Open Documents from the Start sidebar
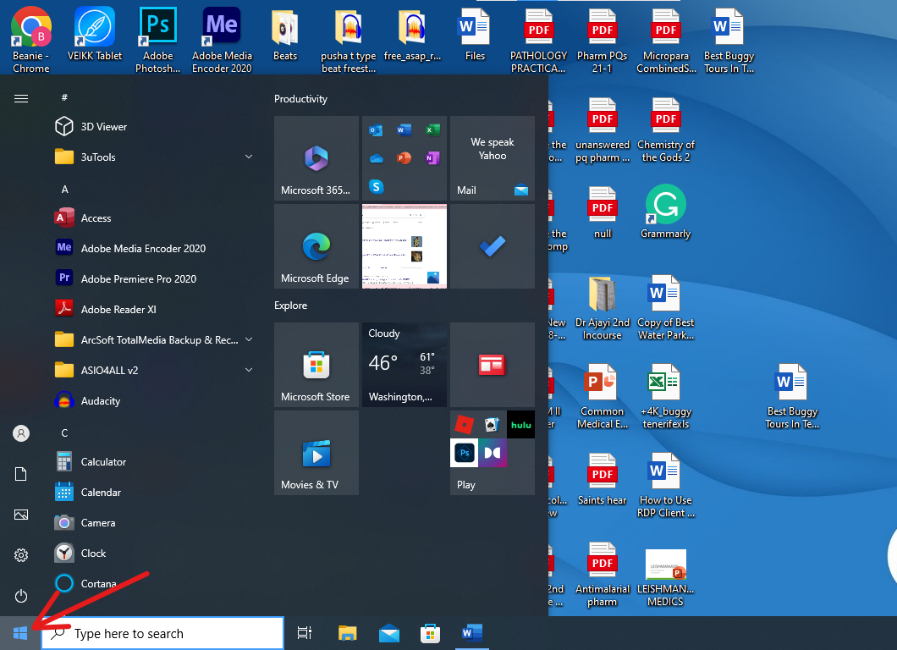The image size is (897, 650). click(21, 474)
